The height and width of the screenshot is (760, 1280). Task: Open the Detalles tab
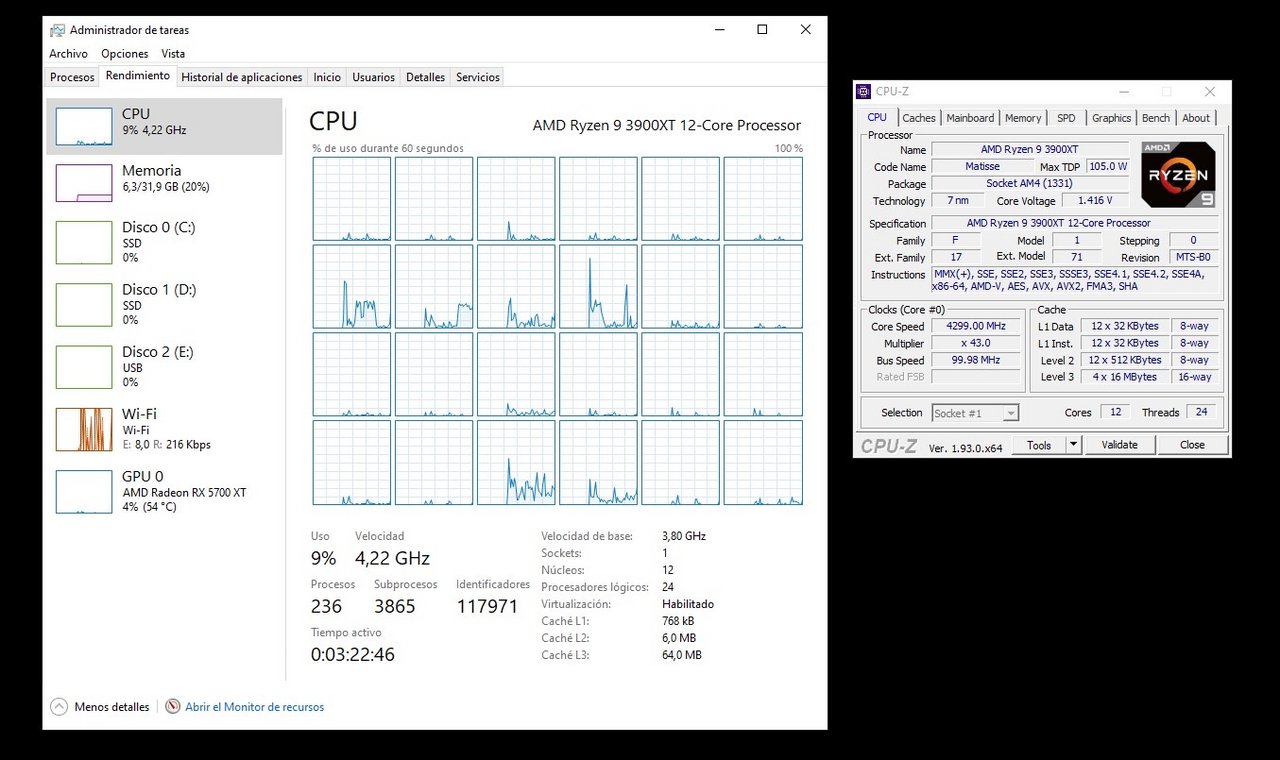[x=426, y=77]
